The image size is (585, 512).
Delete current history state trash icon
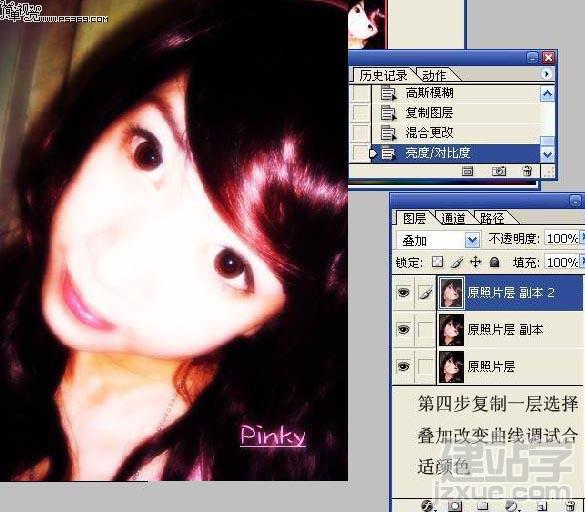(x=527, y=171)
